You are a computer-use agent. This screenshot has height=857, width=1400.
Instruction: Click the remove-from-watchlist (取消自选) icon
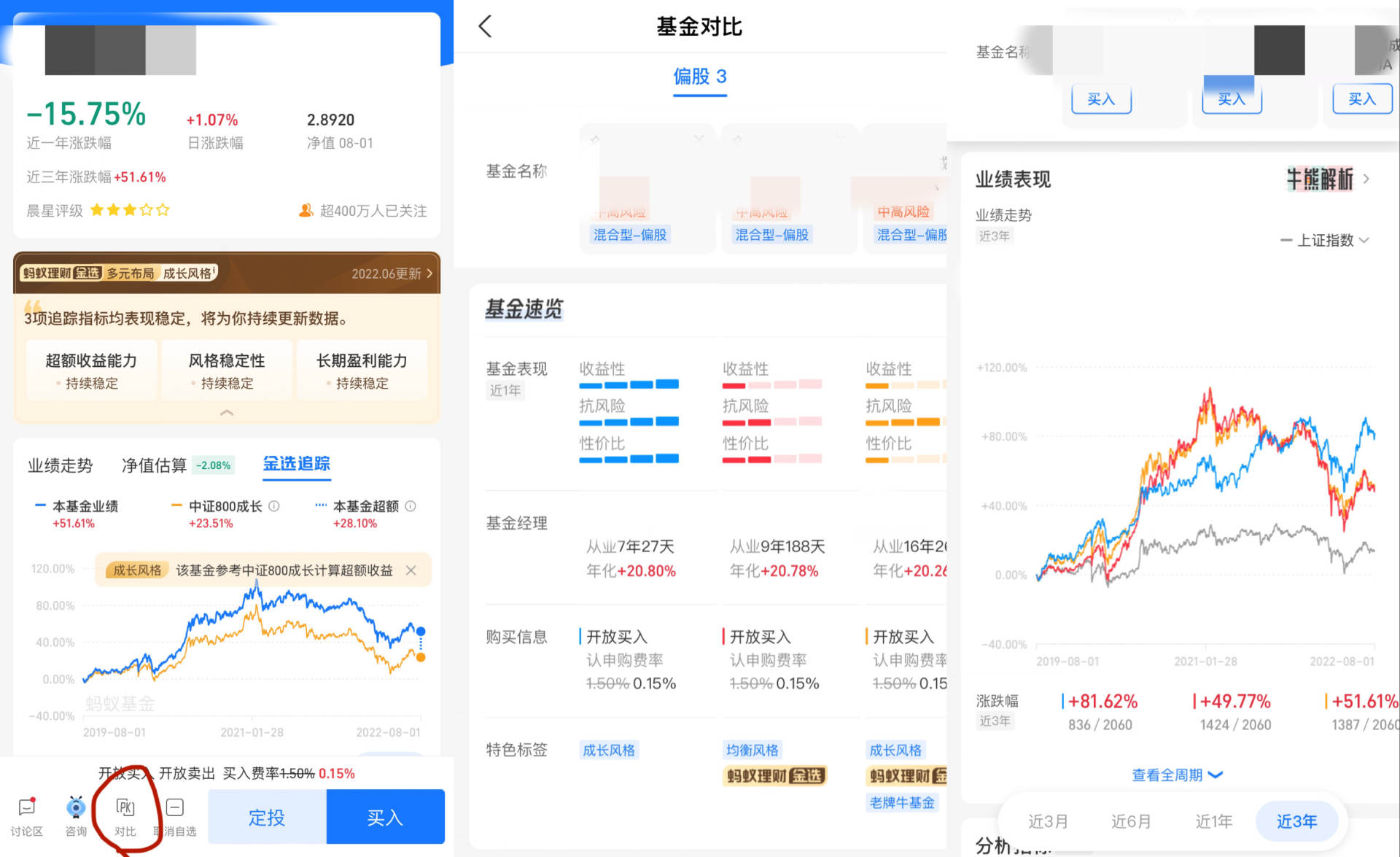[x=175, y=815]
